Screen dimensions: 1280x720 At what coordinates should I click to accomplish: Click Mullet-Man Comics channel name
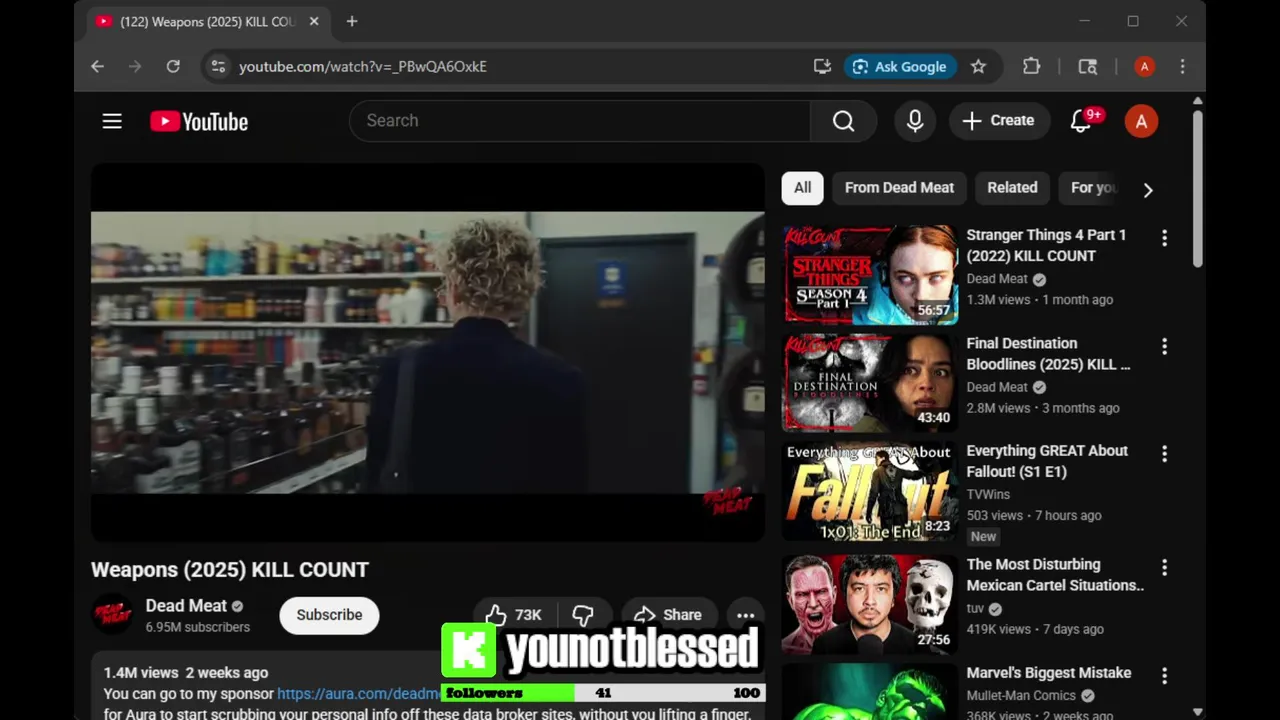(x=1021, y=696)
